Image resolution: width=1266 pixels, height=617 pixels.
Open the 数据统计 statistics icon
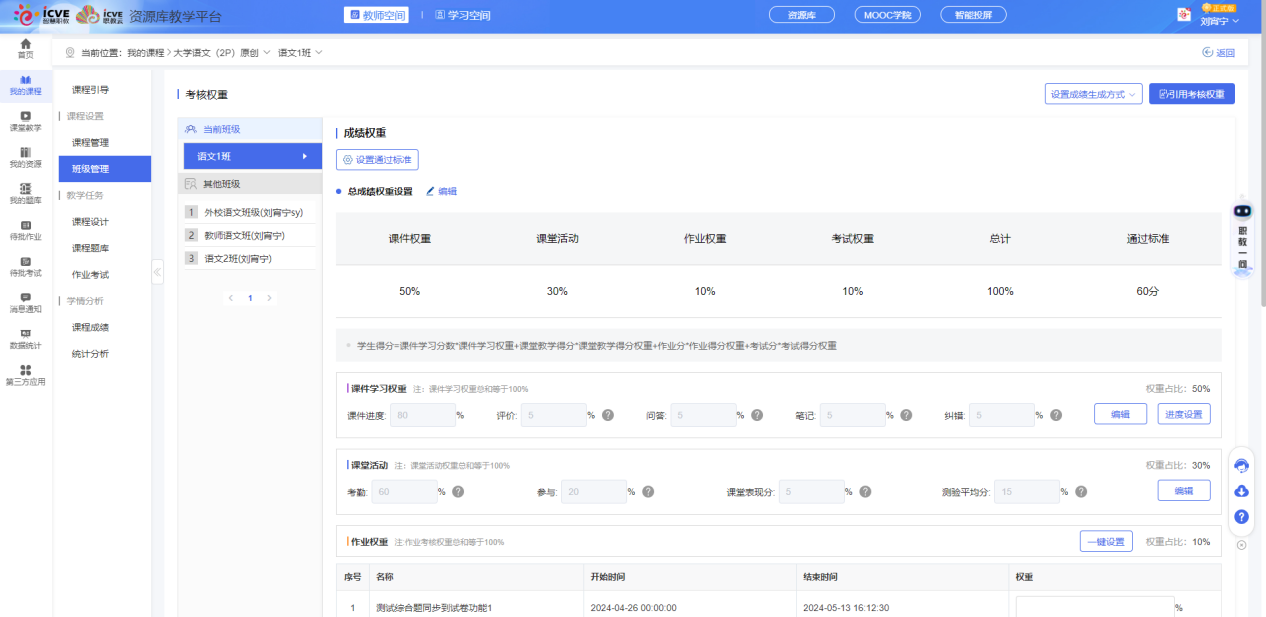[25, 340]
